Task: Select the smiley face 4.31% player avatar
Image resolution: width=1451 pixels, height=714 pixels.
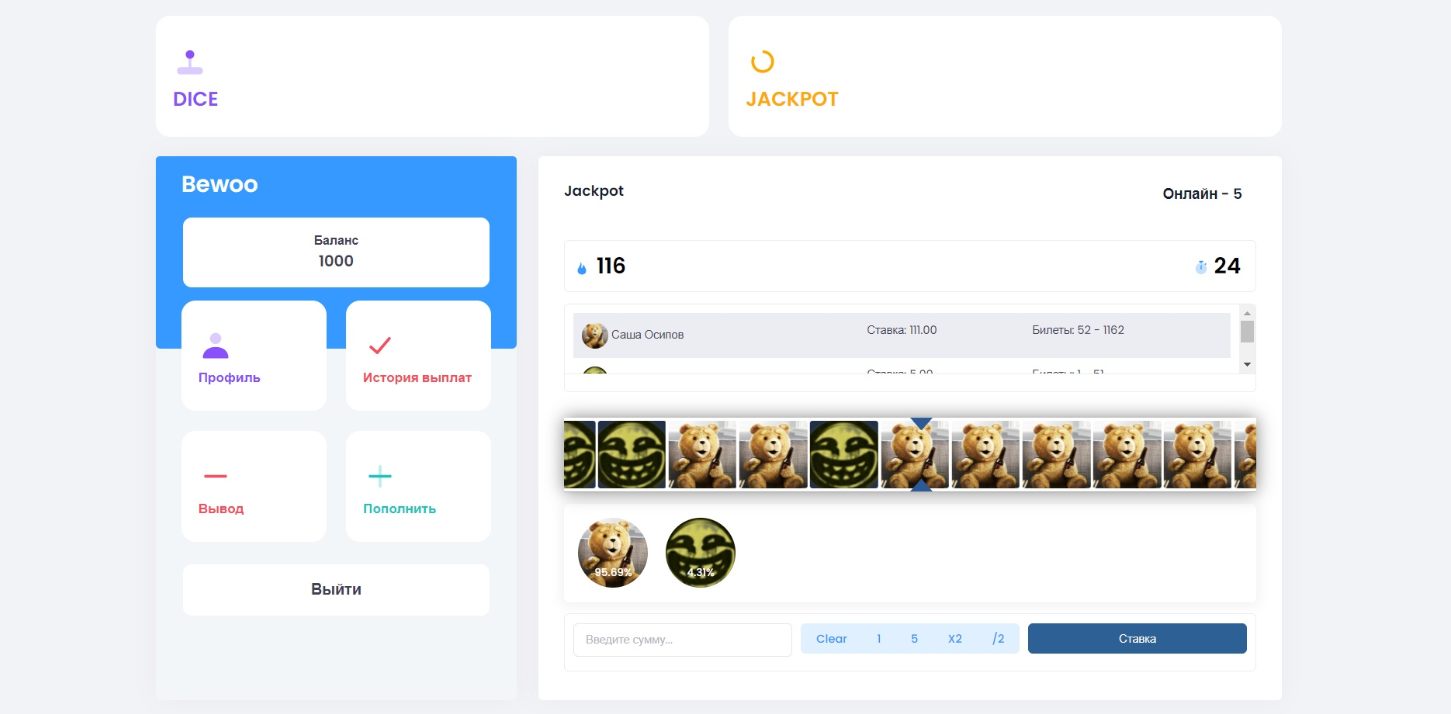Action: coord(701,552)
